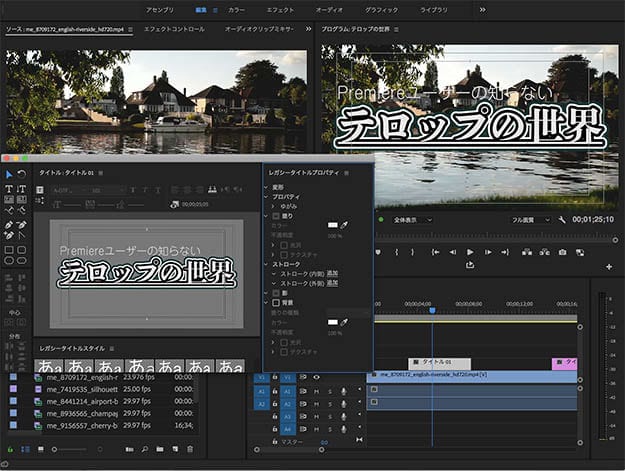Screen dimensions: 625x471
Task: Click the Lift button in Program monitor
Action: tap(527, 252)
